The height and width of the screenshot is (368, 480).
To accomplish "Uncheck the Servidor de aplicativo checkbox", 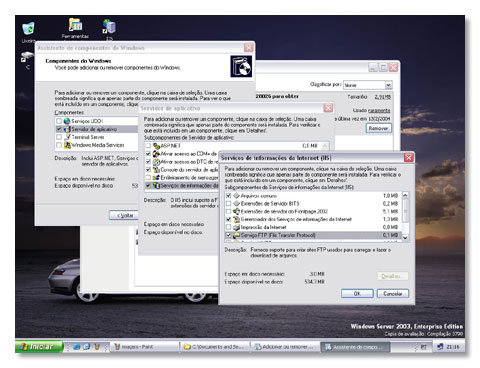I will [59, 129].
